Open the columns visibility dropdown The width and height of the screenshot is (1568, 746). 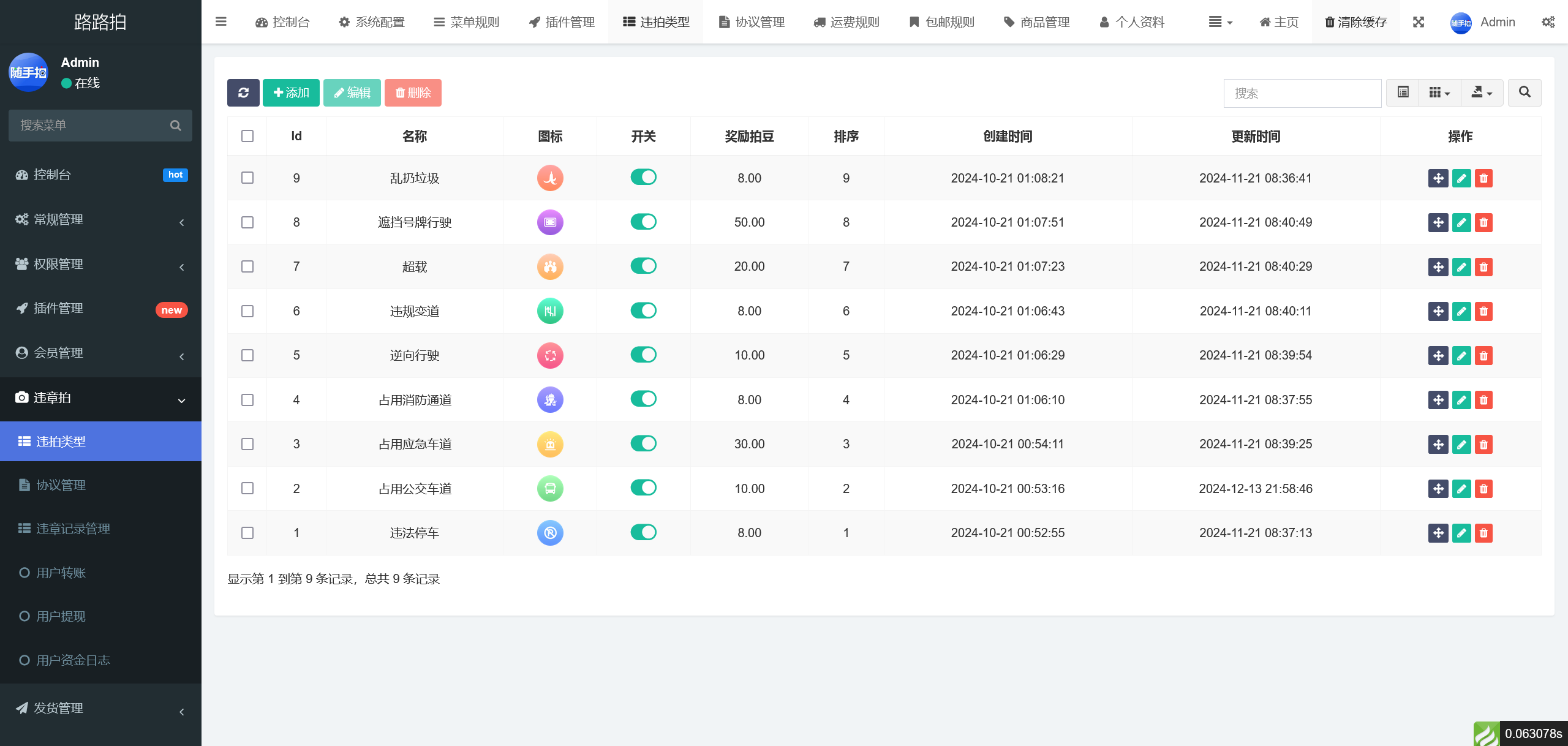[1439, 92]
